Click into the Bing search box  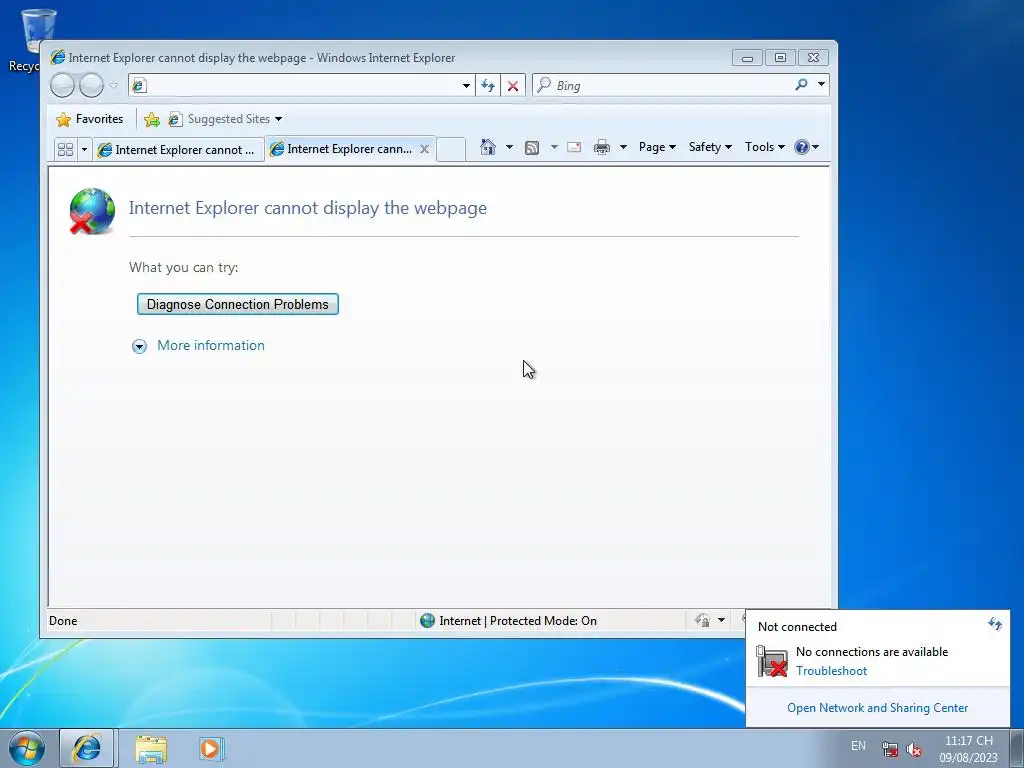point(663,85)
